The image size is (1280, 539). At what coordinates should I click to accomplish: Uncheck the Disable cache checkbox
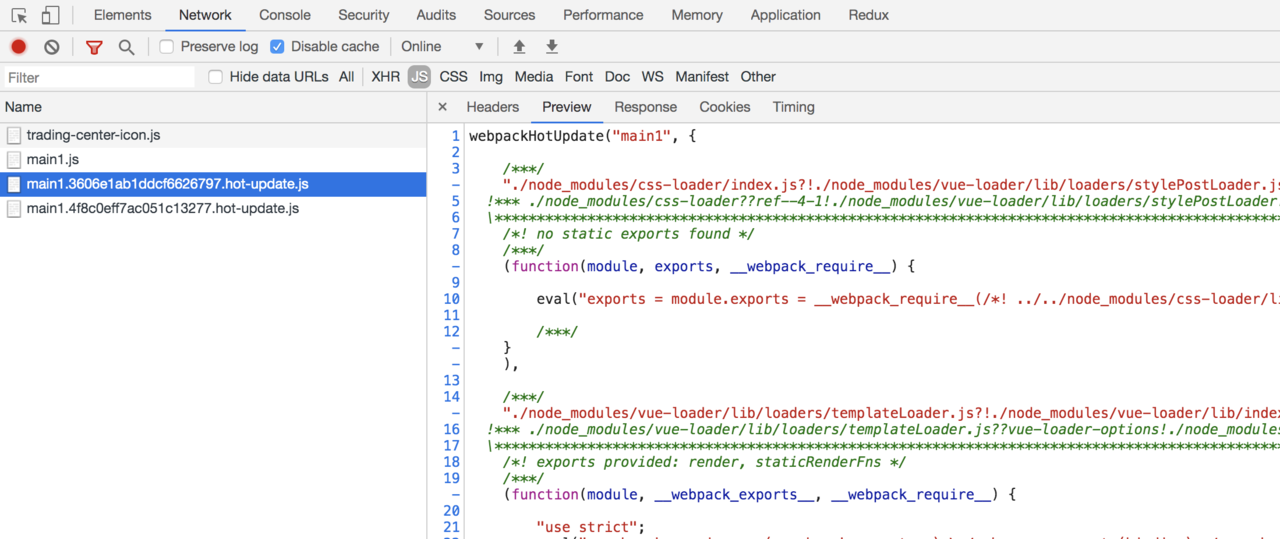[x=277, y=47]
